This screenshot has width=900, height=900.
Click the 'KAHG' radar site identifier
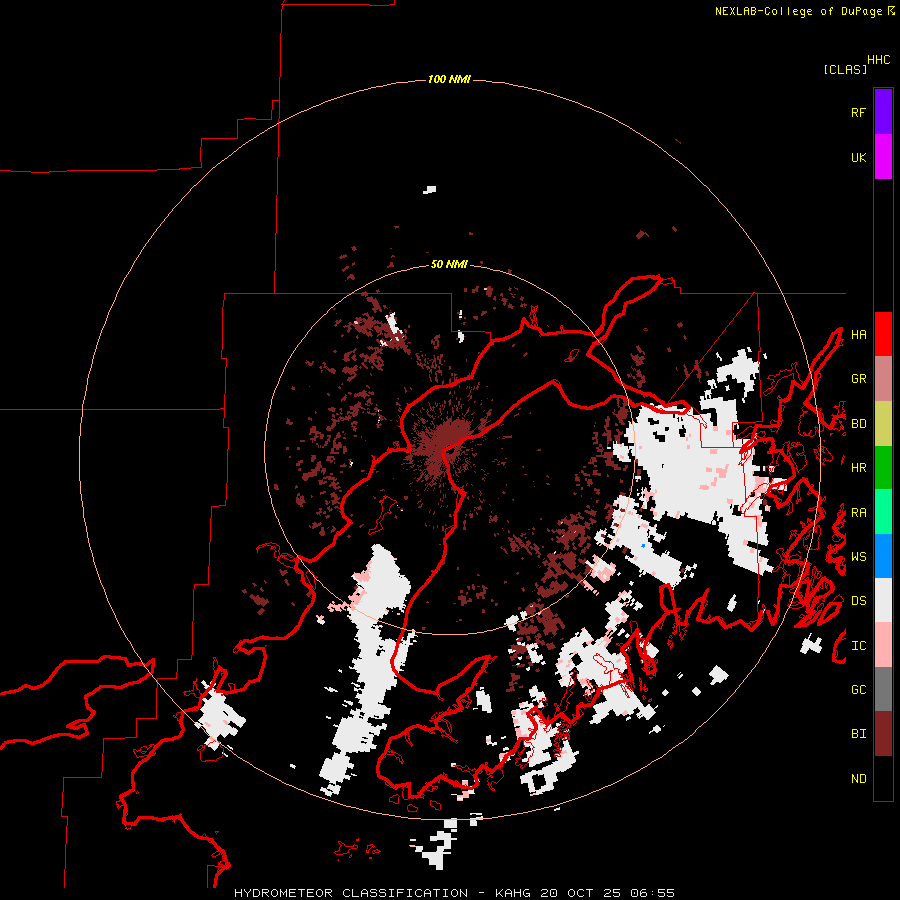pyautogui.click(x=513, y=893)
